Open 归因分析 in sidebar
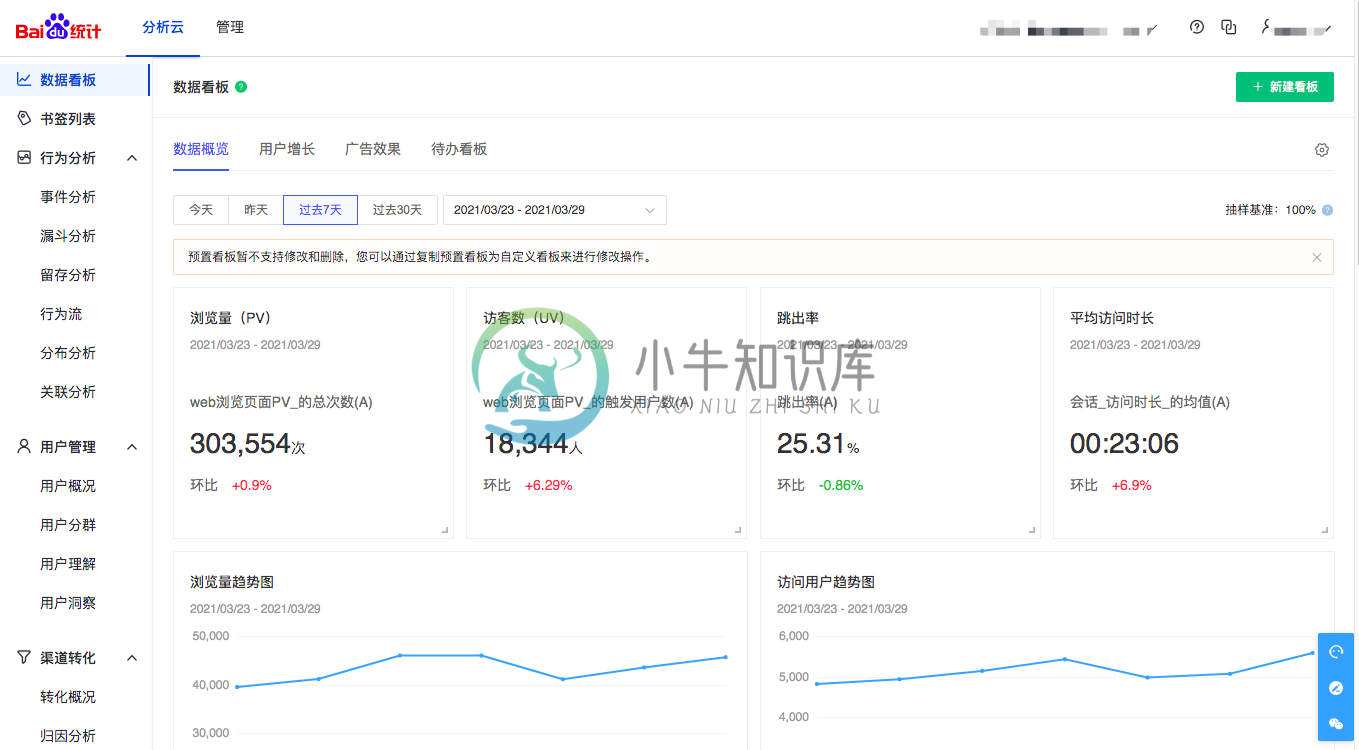The width and height of the screenshot is (1359, 750). tap(68, 736)
